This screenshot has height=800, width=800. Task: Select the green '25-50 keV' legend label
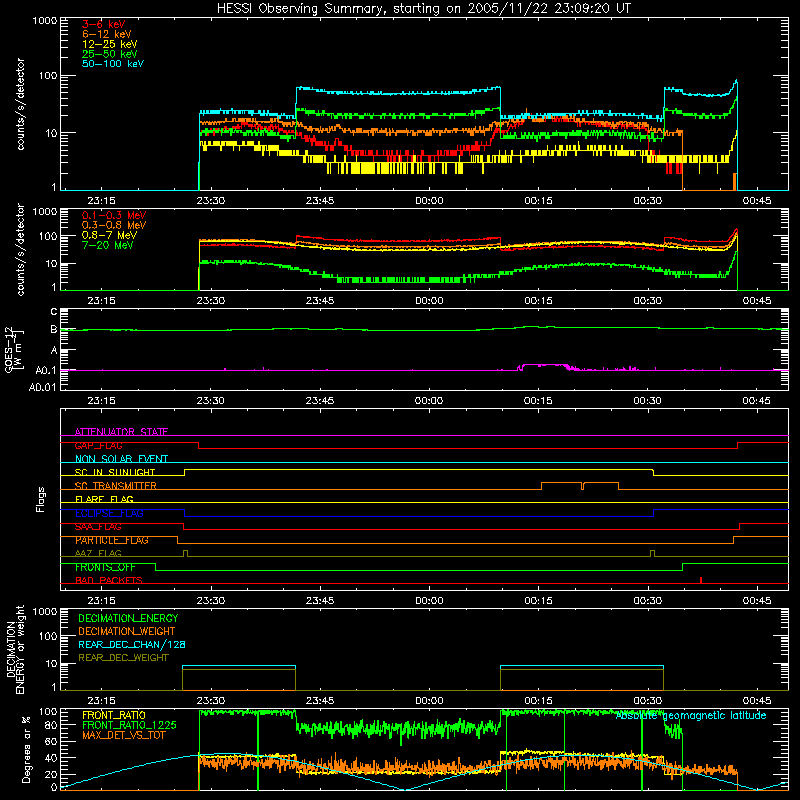point(109,54)
